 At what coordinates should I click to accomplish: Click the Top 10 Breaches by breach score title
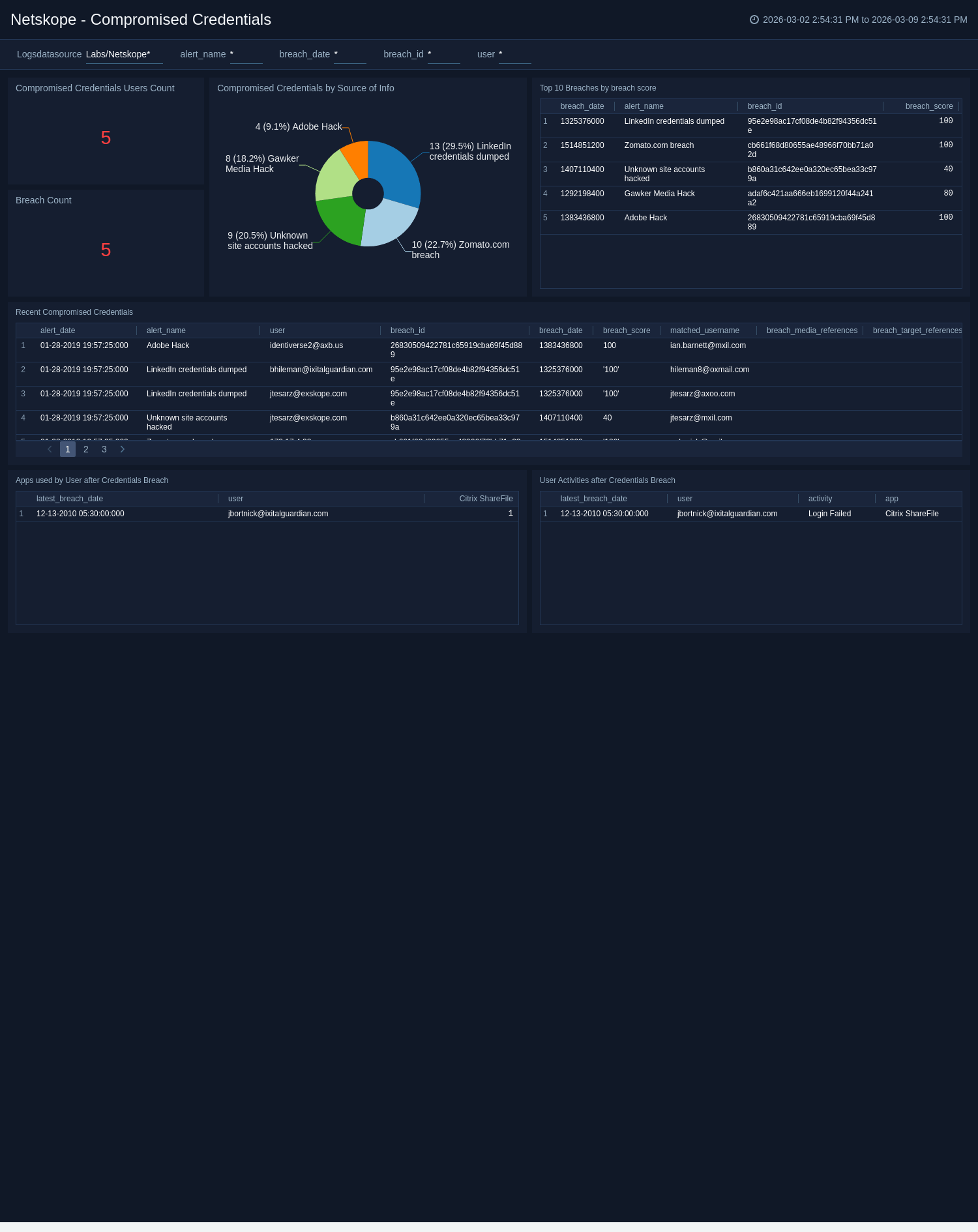pos(598,88)
